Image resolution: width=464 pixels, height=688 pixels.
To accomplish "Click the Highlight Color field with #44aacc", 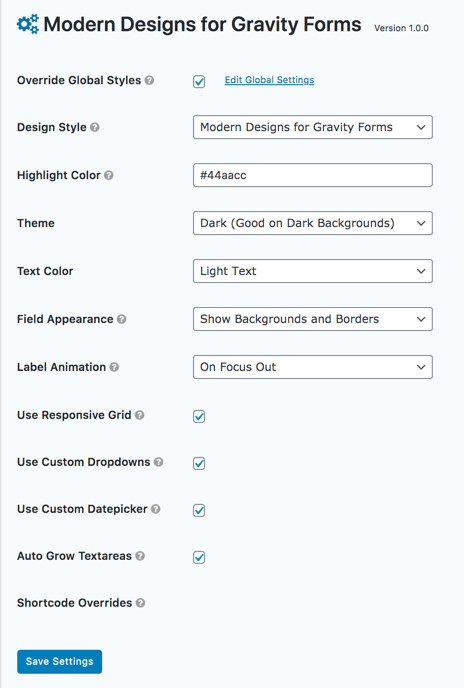I will click(313, 175).
